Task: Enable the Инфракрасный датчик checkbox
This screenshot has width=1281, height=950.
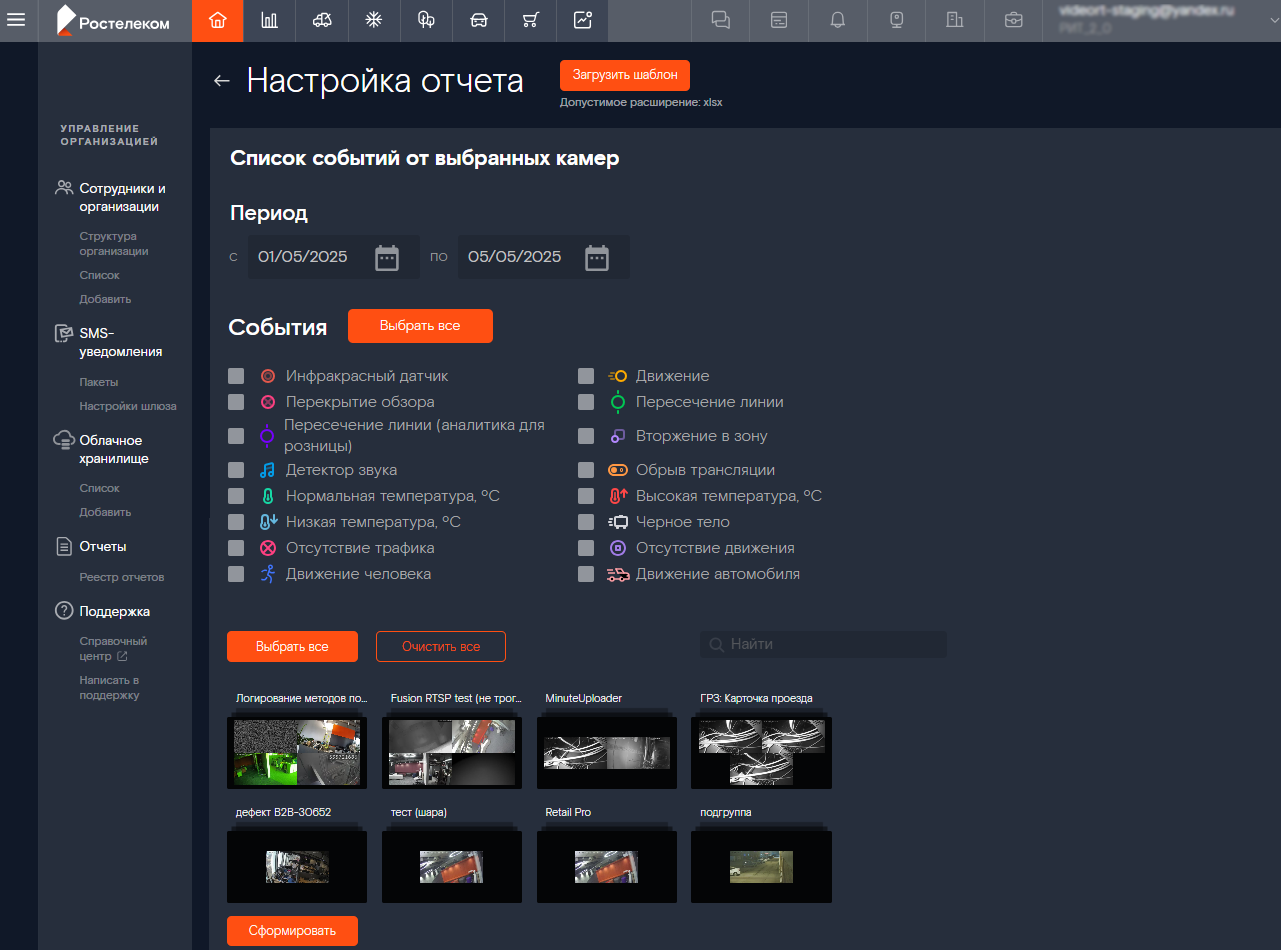Action: [236, 376]
